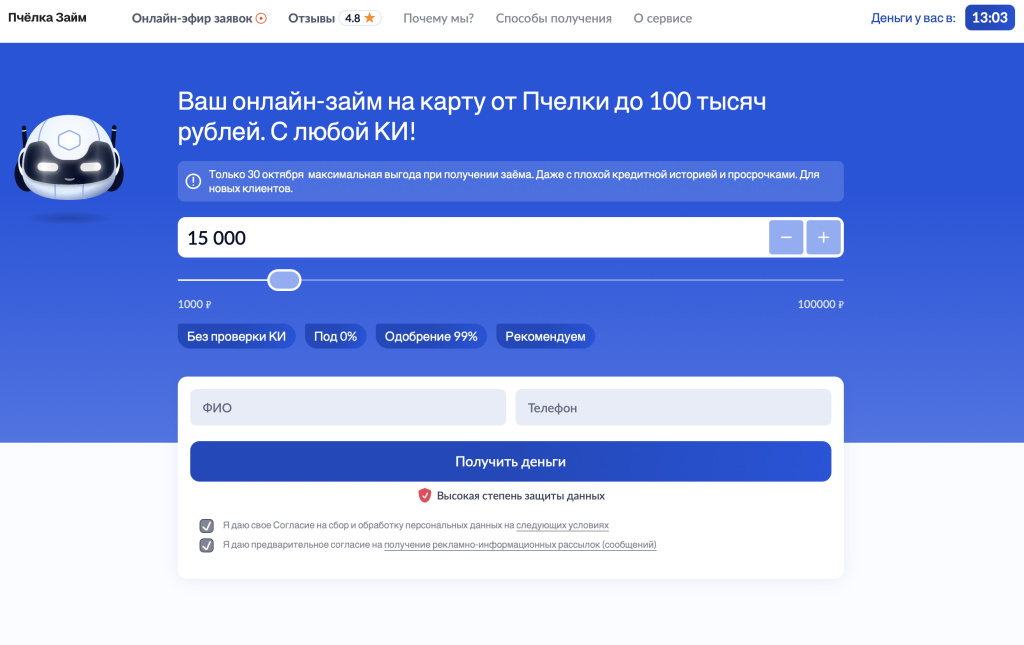Click the Пчёлка Займ logo

point(46,17)
